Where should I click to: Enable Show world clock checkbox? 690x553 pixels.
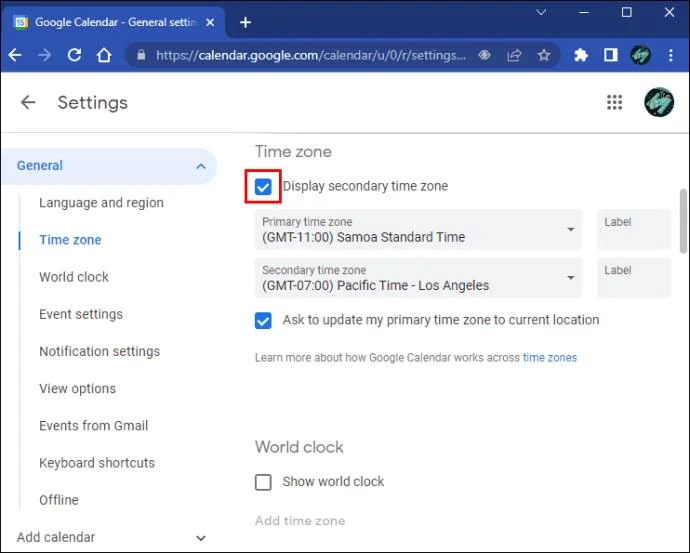[x=263, y=482]
